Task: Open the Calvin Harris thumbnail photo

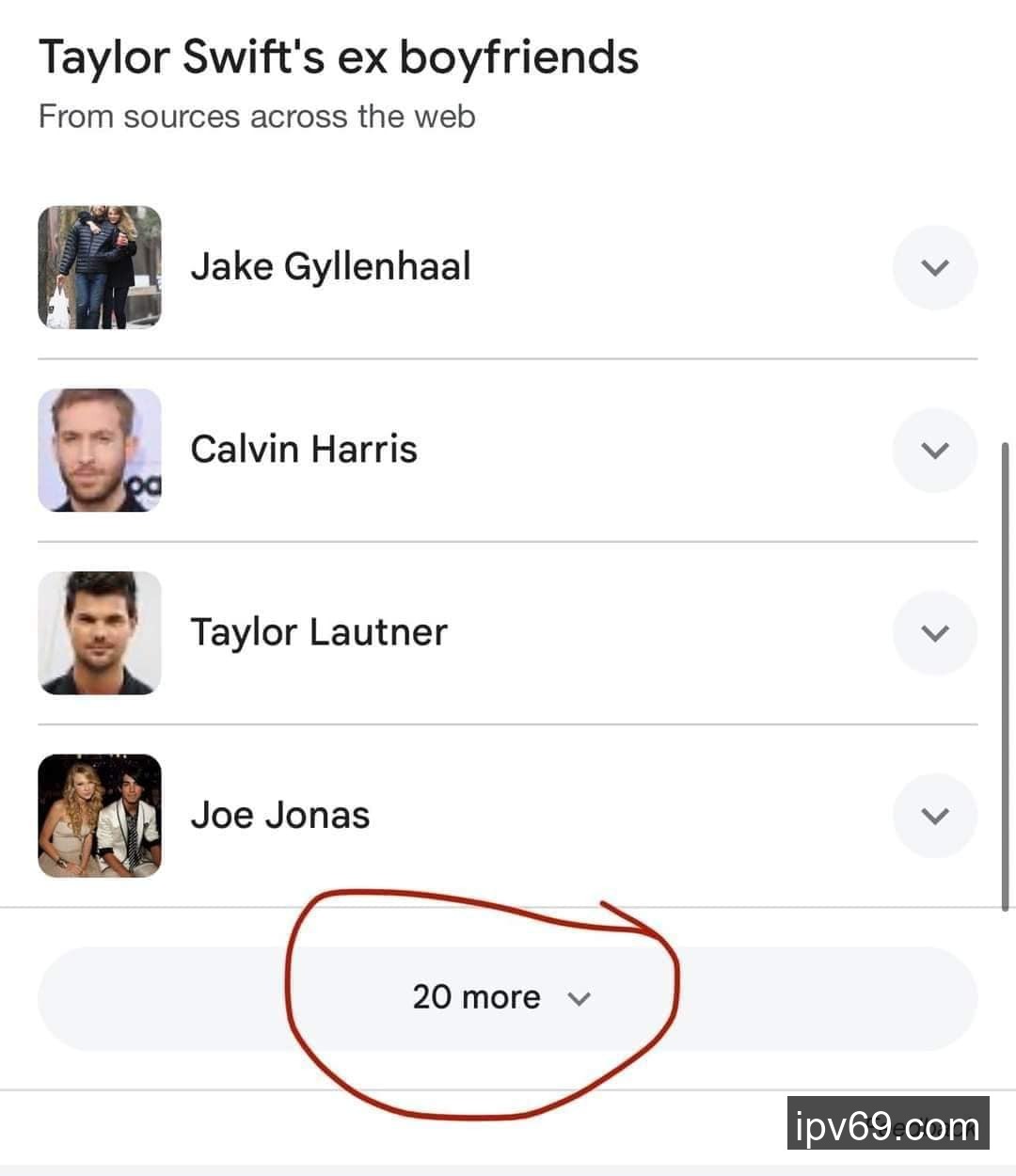Action: pos(100,450)
